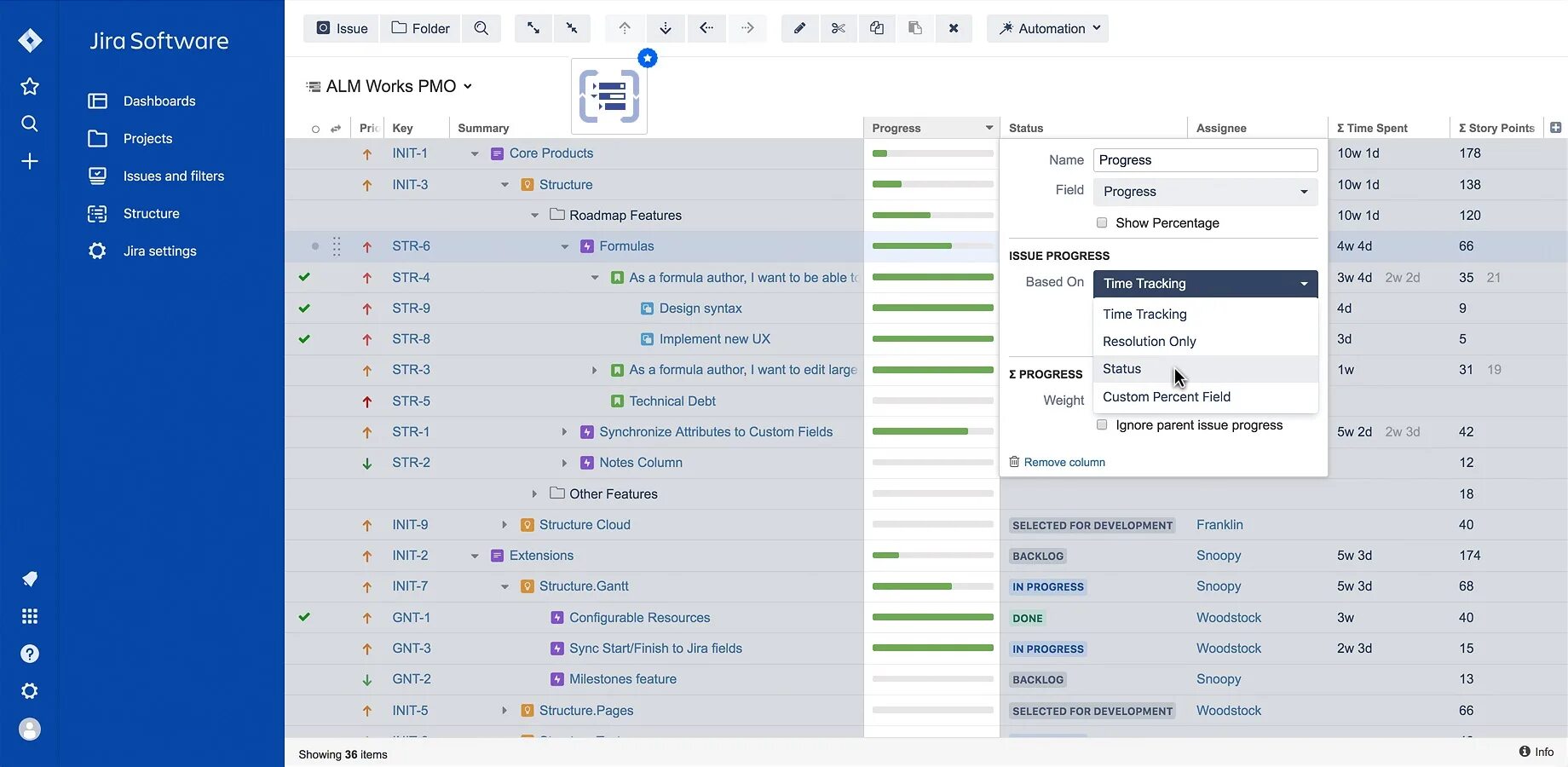1568x767 pixels.
Task: Click the IN PROGRESS status for GNT-3
Action: (x=1048, y=649)
